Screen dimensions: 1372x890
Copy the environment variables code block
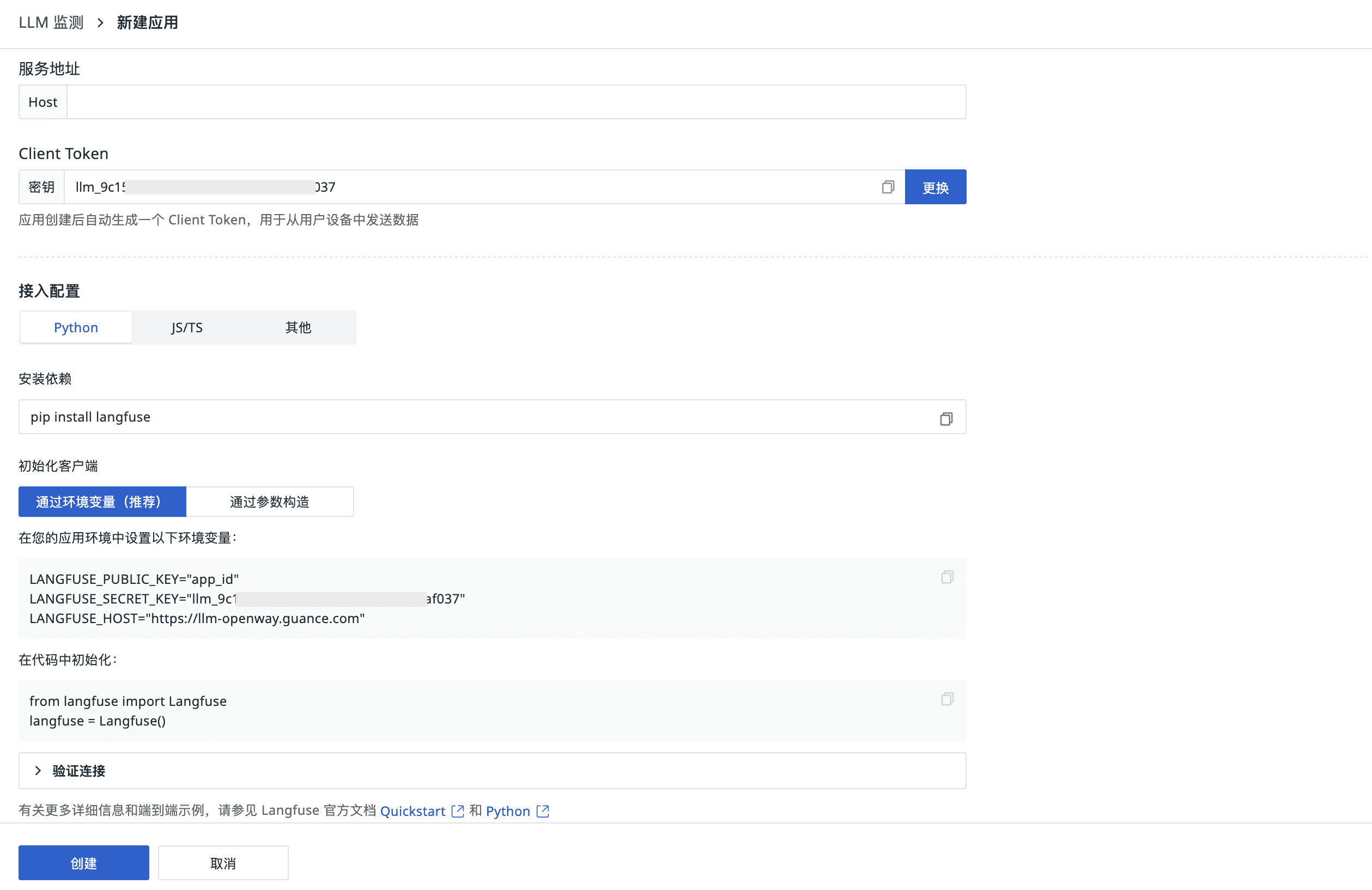[x=947, y=577]
